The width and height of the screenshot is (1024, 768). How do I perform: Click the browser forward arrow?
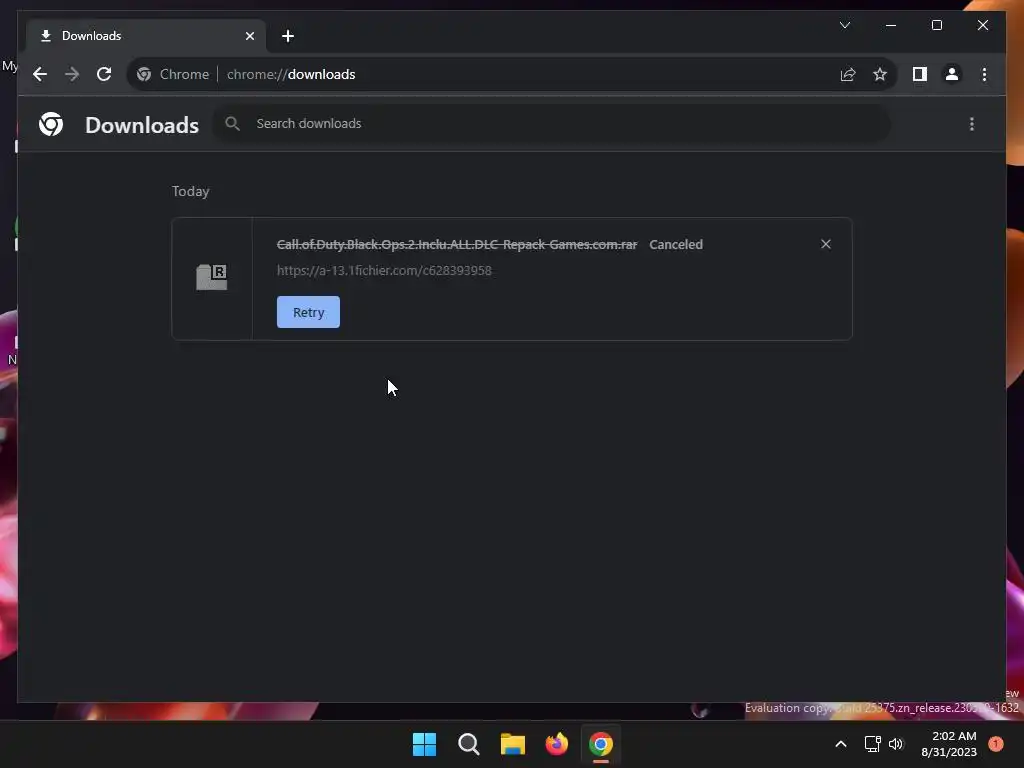(x=72, y=74)
